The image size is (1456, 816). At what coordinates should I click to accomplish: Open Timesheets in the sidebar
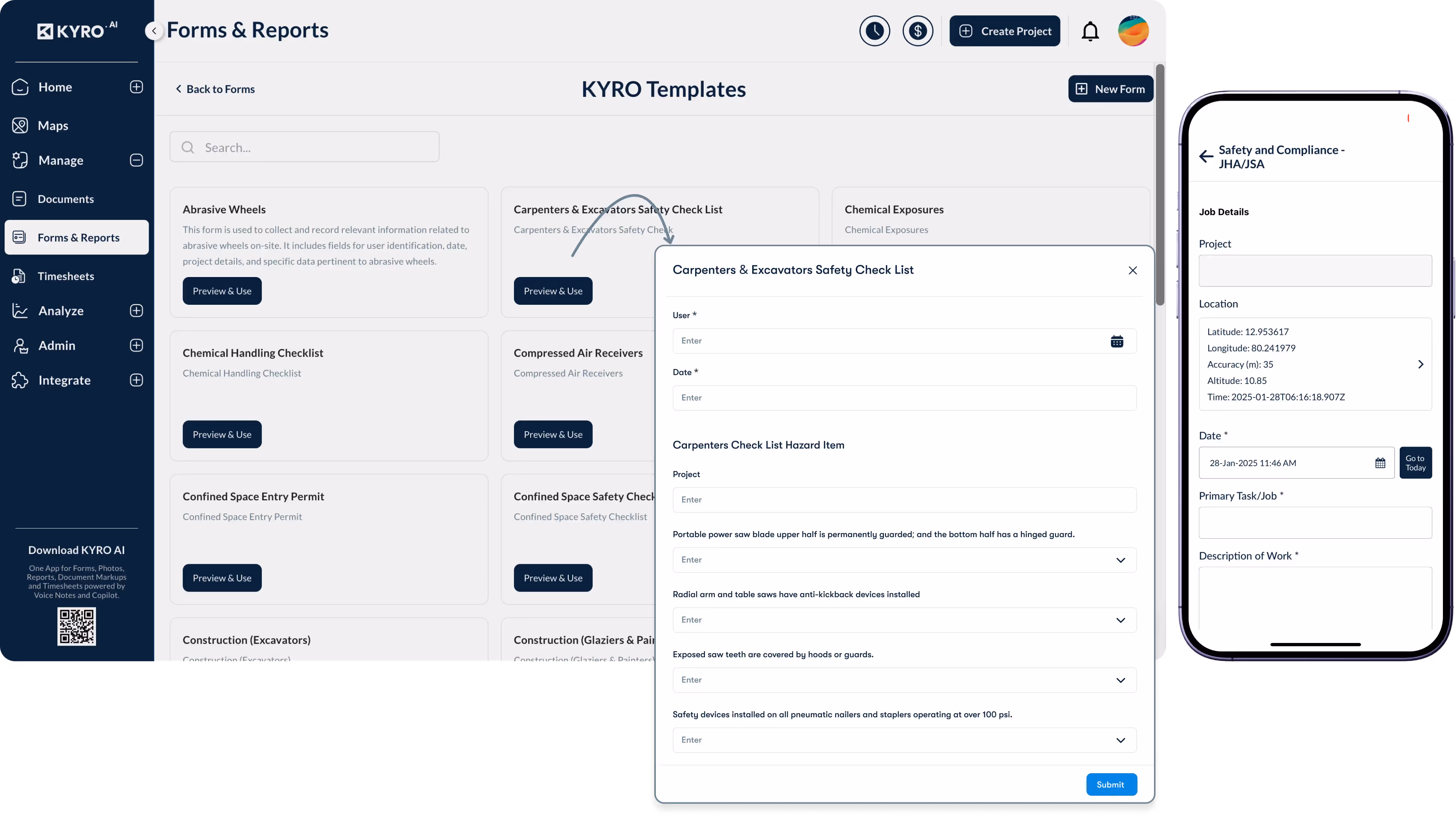[66, 277]
